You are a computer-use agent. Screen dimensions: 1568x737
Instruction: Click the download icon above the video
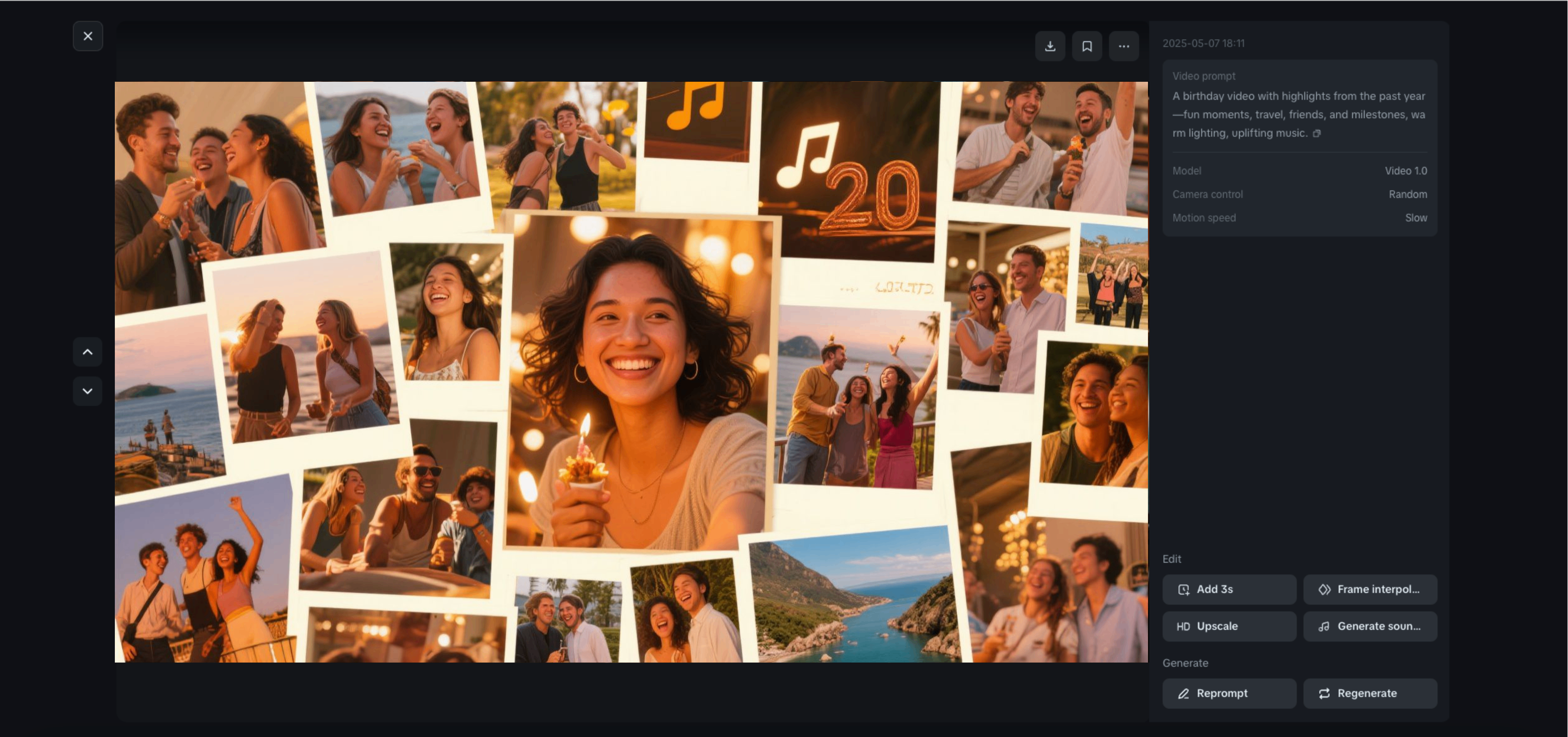(x=1050, y=46)
